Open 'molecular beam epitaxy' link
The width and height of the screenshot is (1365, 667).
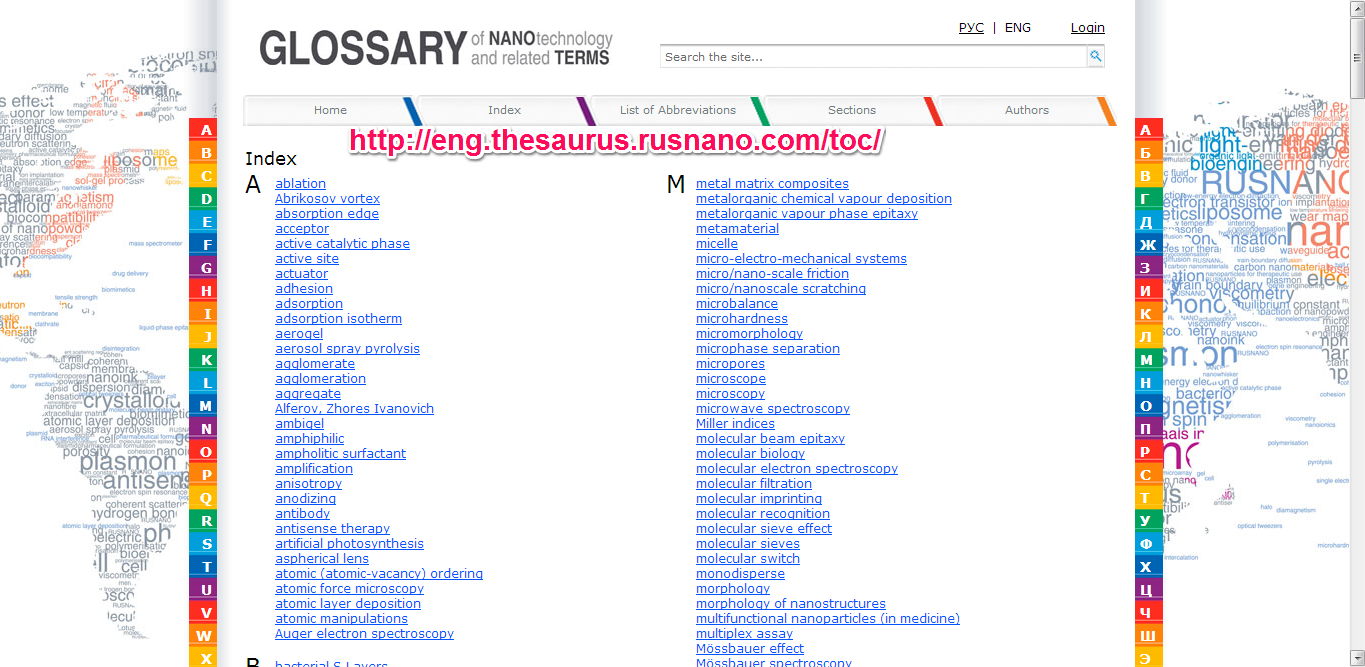tap(770, 439)
